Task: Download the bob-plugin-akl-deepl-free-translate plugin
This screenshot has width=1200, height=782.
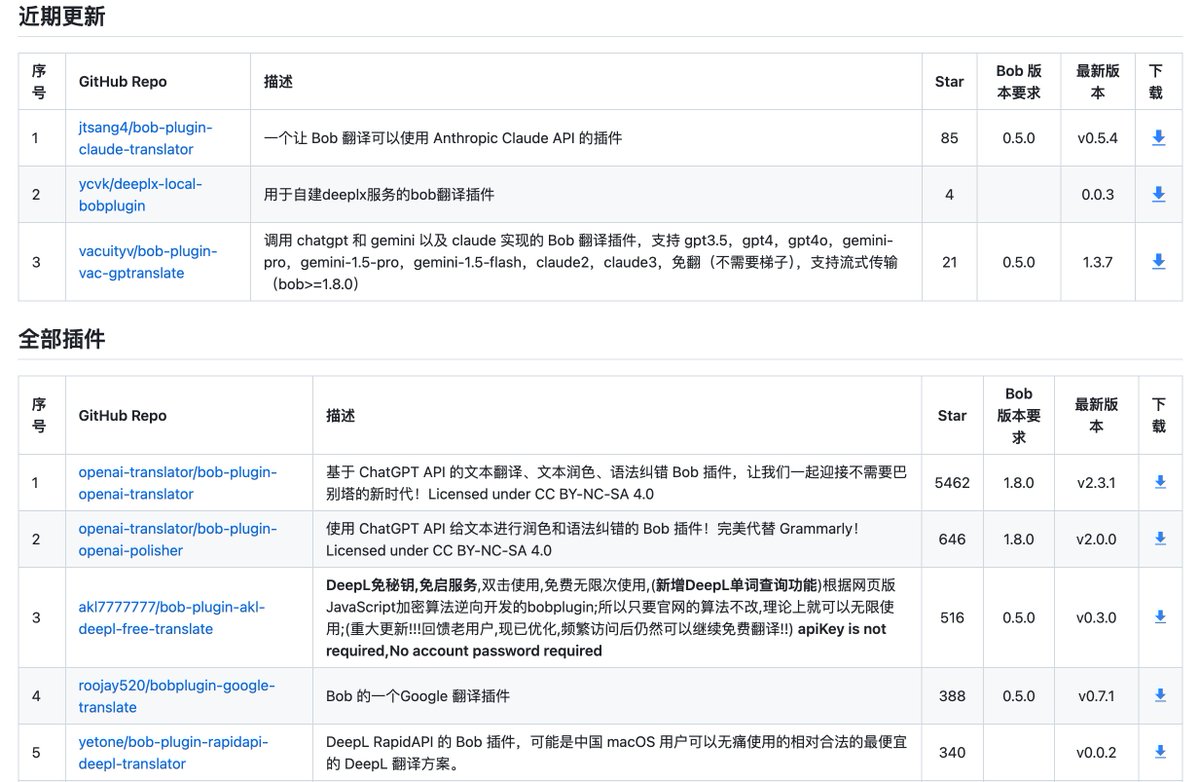Action: click(1160, 617)
